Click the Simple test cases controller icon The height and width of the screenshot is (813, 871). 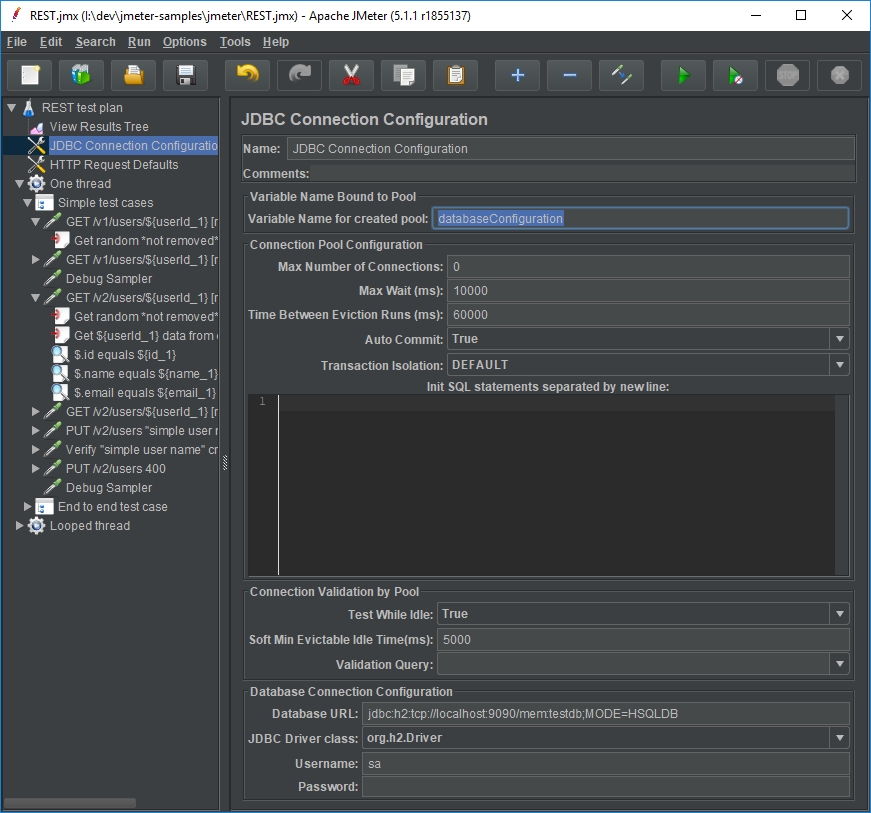click(x=44, y=203)
